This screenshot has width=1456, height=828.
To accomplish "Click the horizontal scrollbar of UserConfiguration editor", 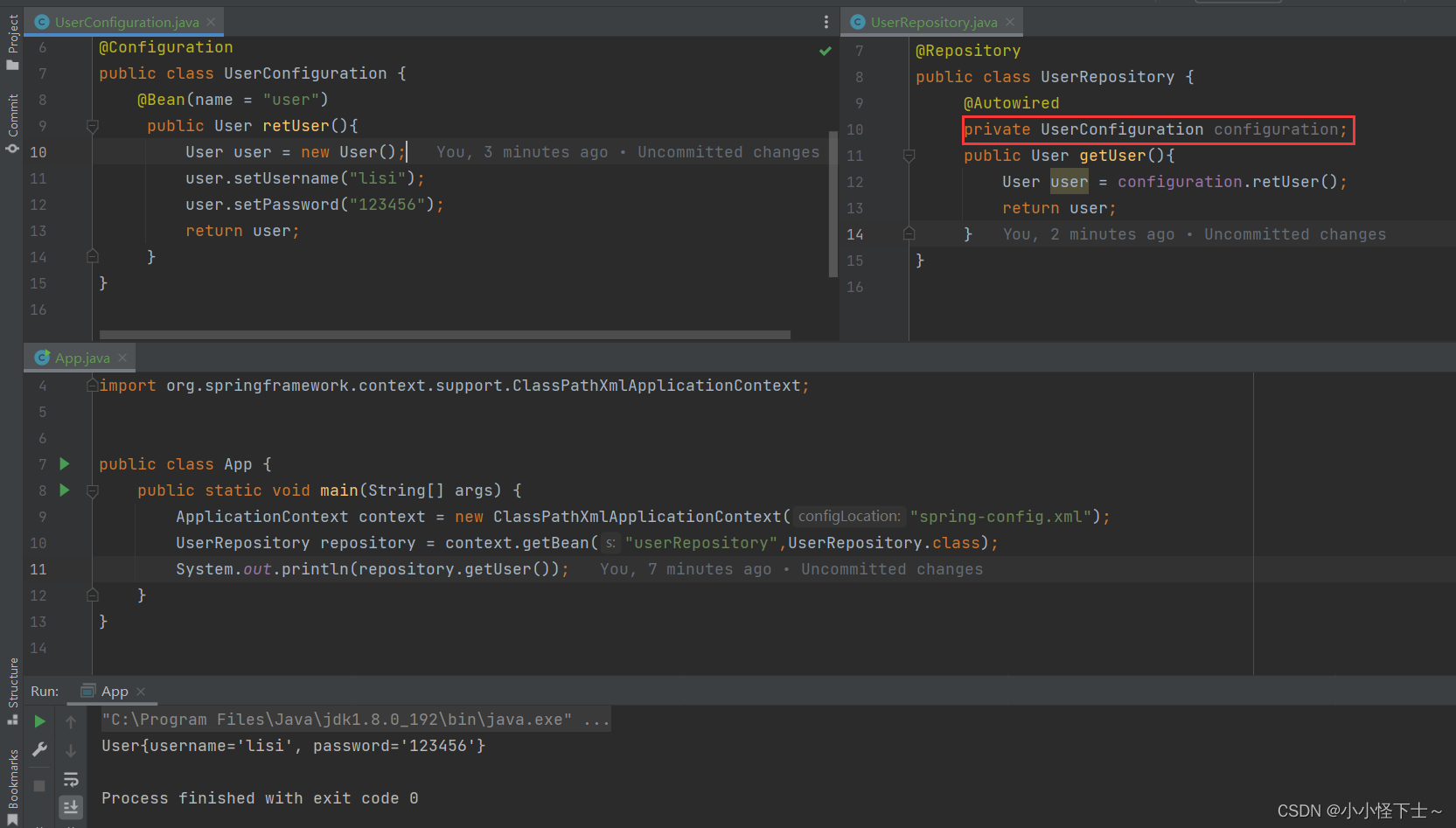I will (444, 335).
